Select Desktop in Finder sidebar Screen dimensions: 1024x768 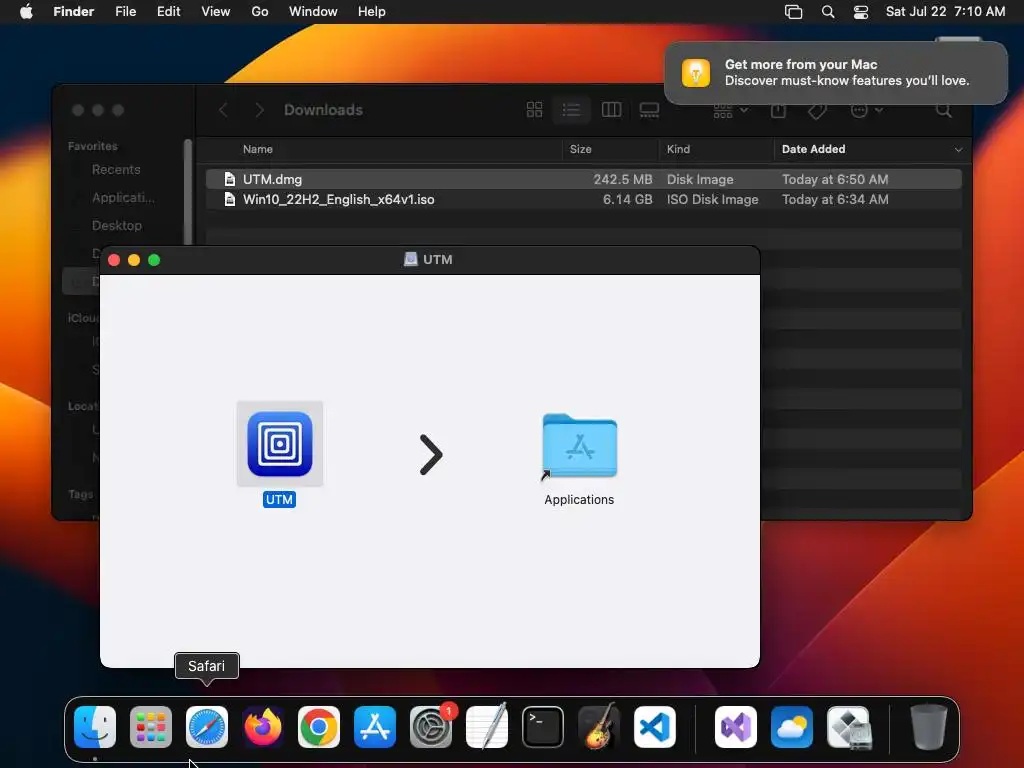[x=116, y=225]
